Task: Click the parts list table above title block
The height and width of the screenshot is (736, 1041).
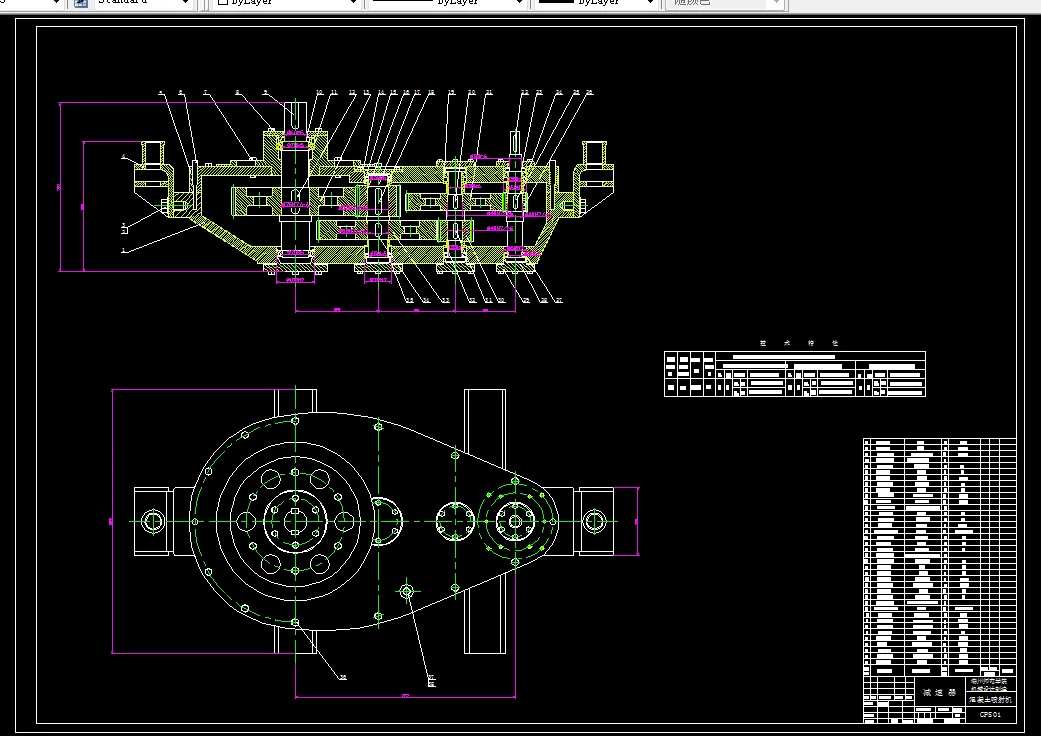Action: tap(939, 557)
